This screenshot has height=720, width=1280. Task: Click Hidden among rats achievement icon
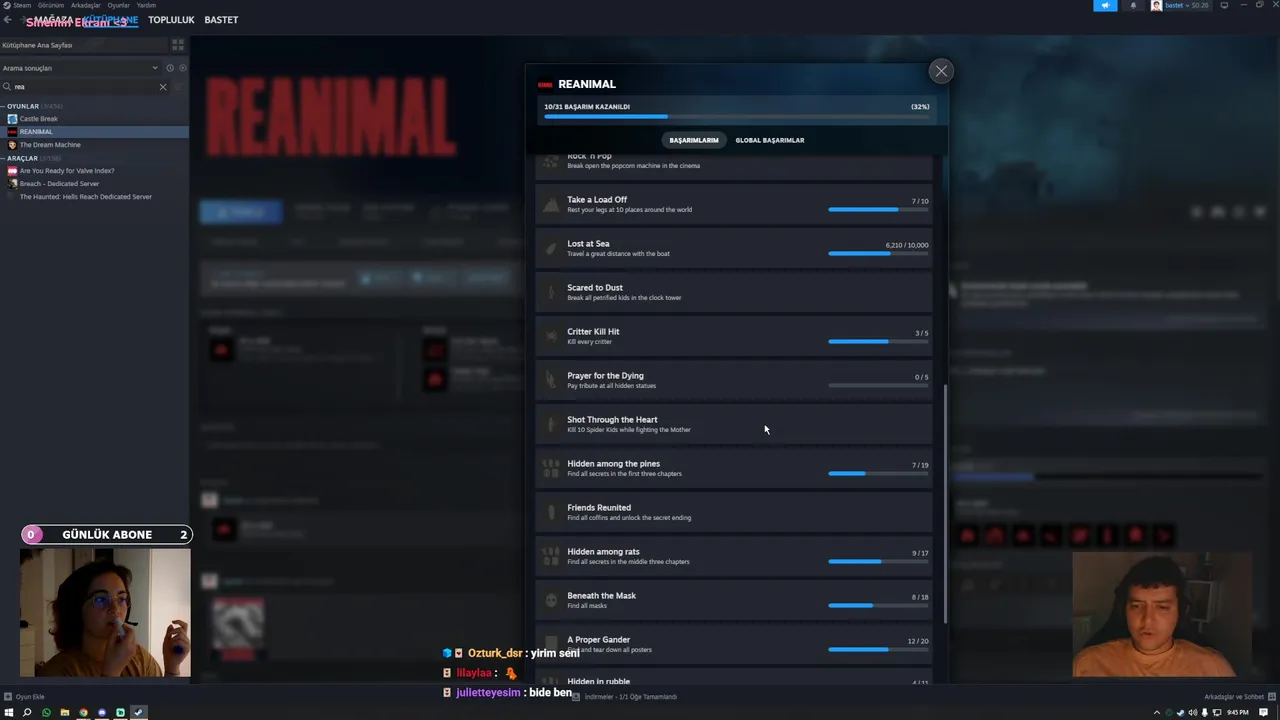click(551, 556)
